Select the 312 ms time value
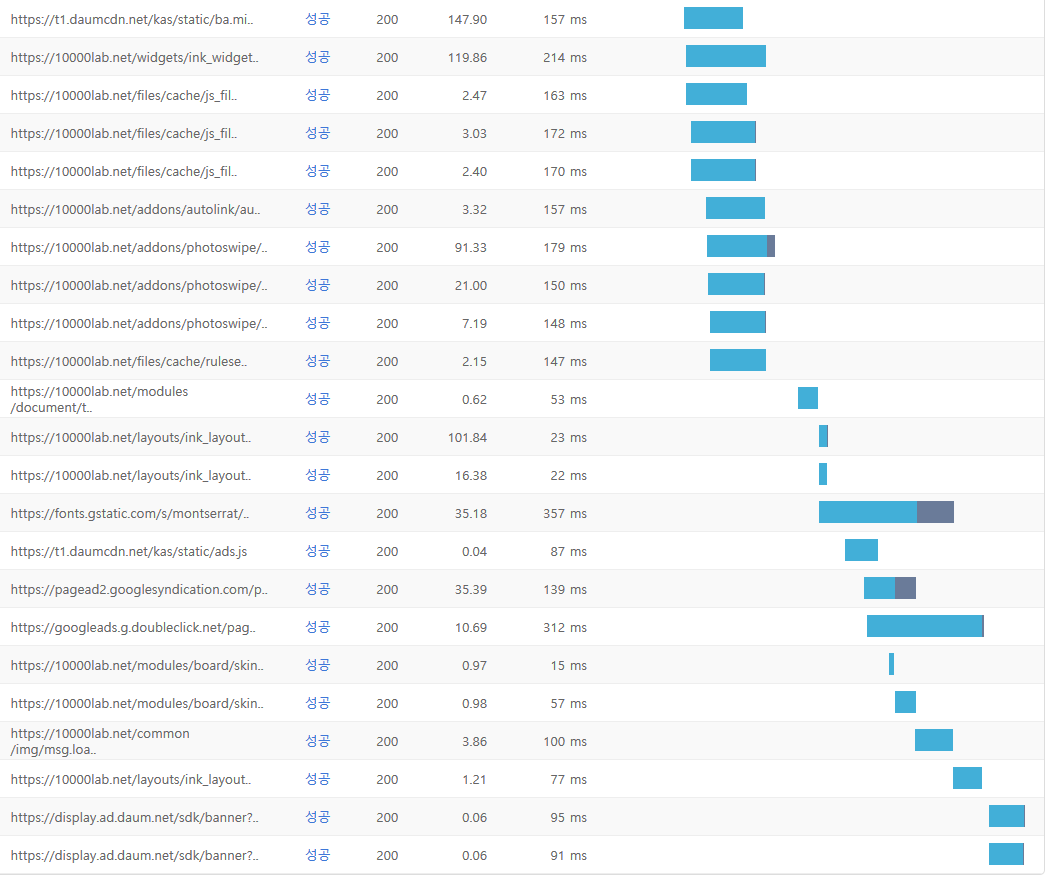This screenshot has height=878, width=1054. tap(565, 627)
